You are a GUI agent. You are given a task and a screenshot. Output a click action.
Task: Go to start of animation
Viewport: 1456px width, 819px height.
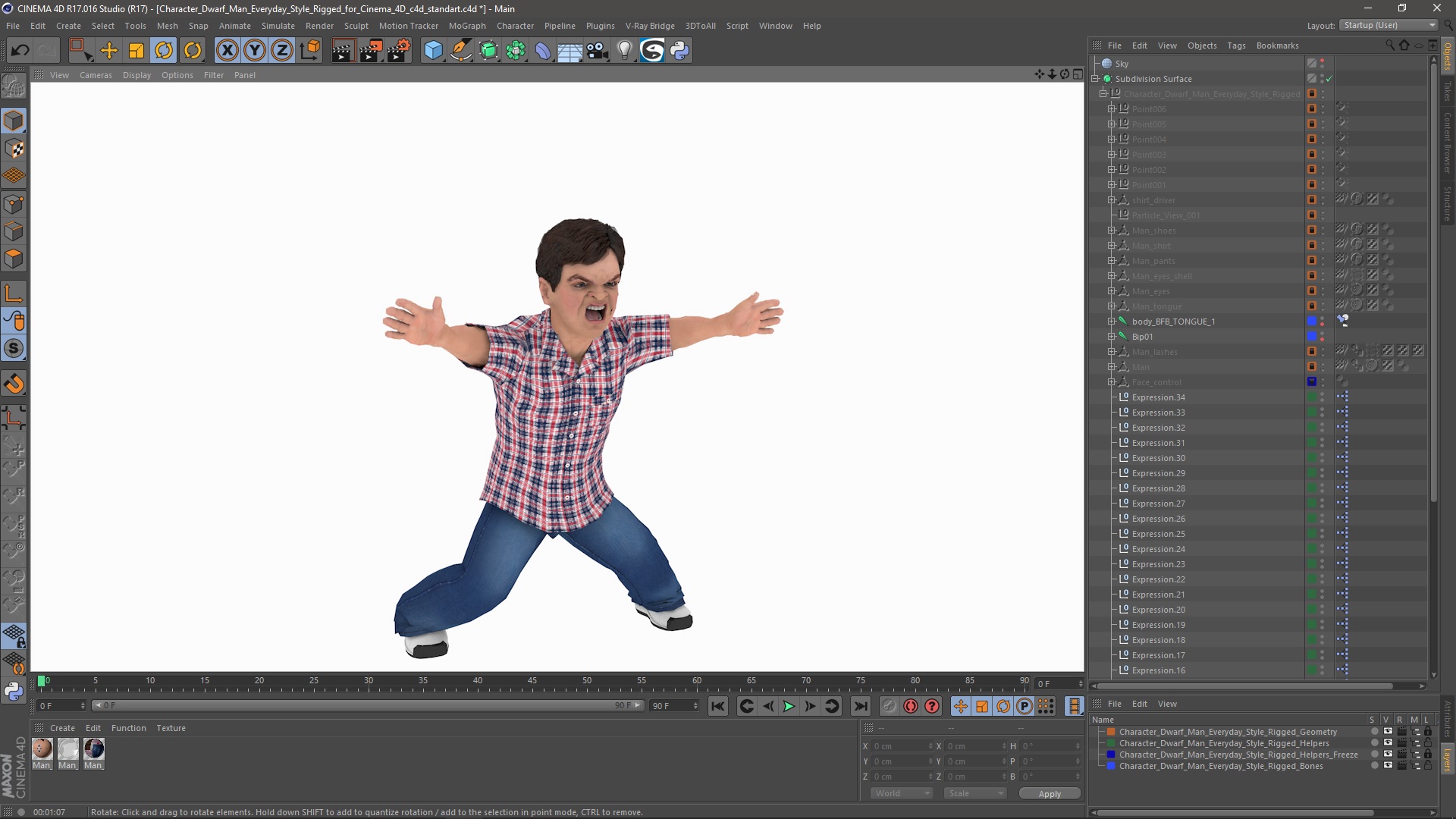[717, 707]
